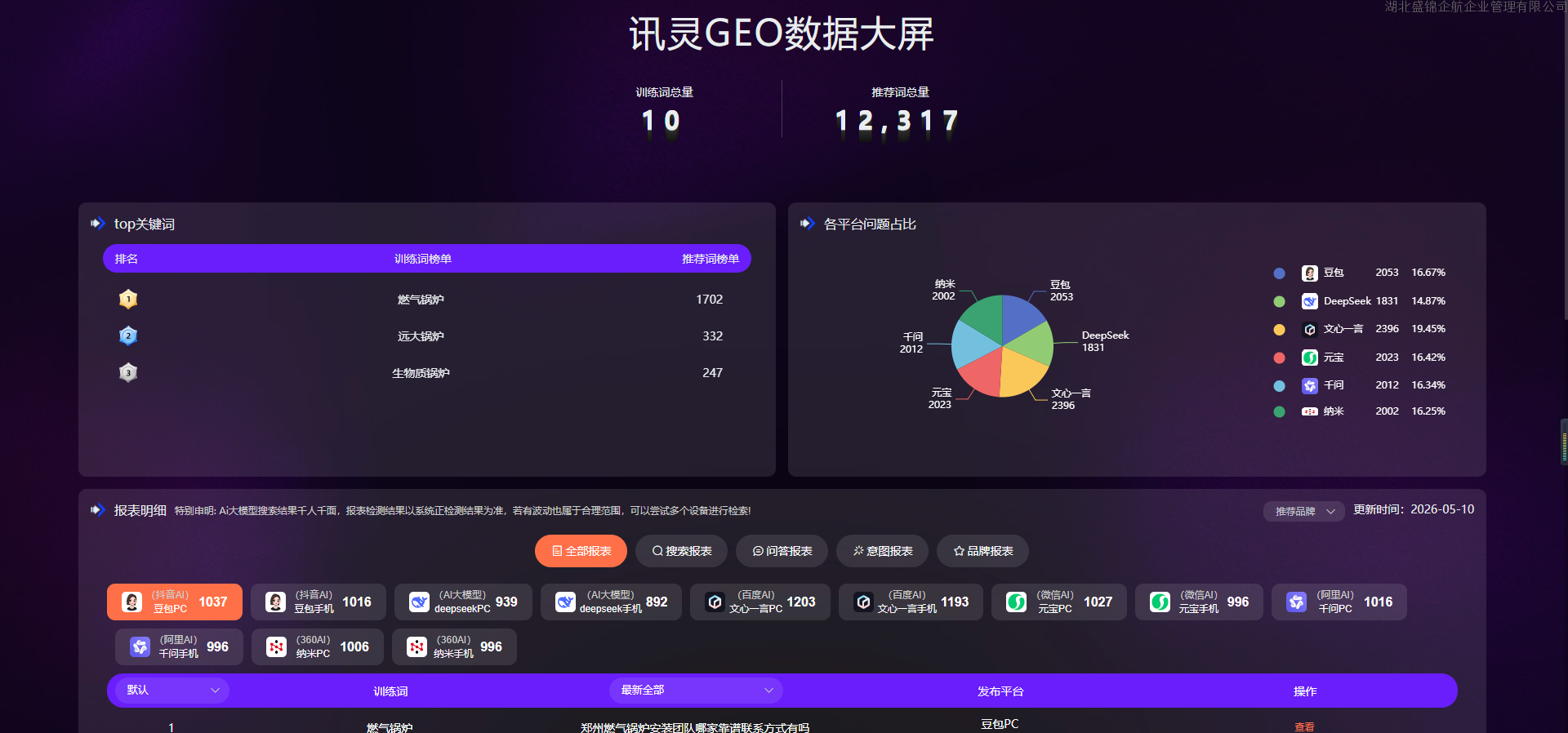The height and width of the screenshot is (733, 1568).
Task: Show the 意图报表 tab
Action: coord(882,551)
